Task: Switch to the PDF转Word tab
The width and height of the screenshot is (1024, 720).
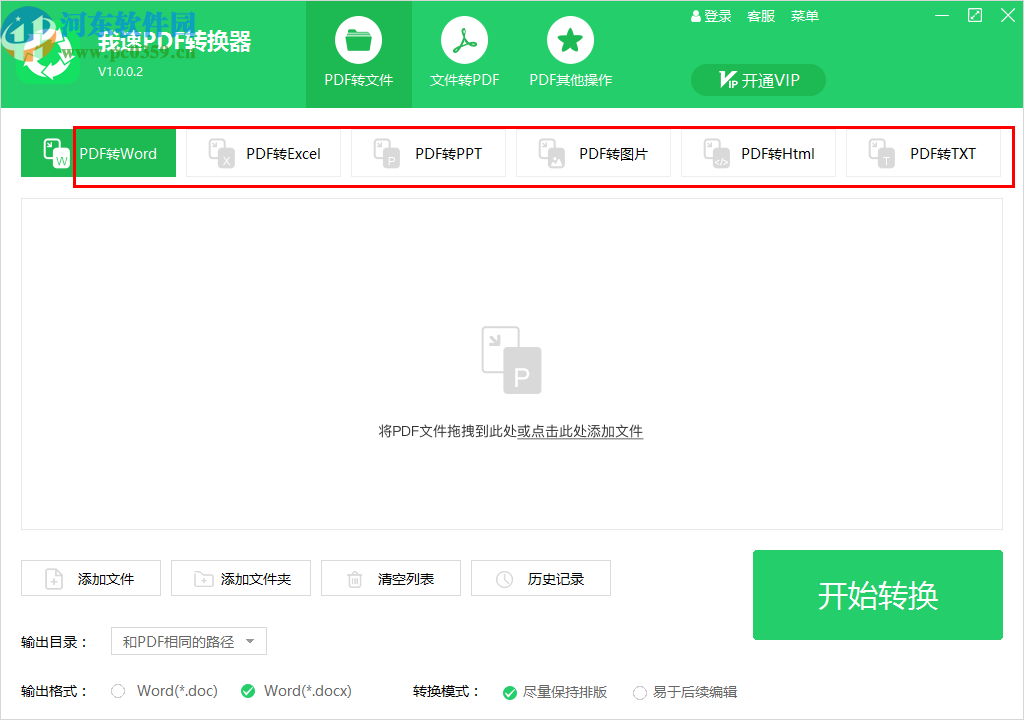Action: click(97, 152)
